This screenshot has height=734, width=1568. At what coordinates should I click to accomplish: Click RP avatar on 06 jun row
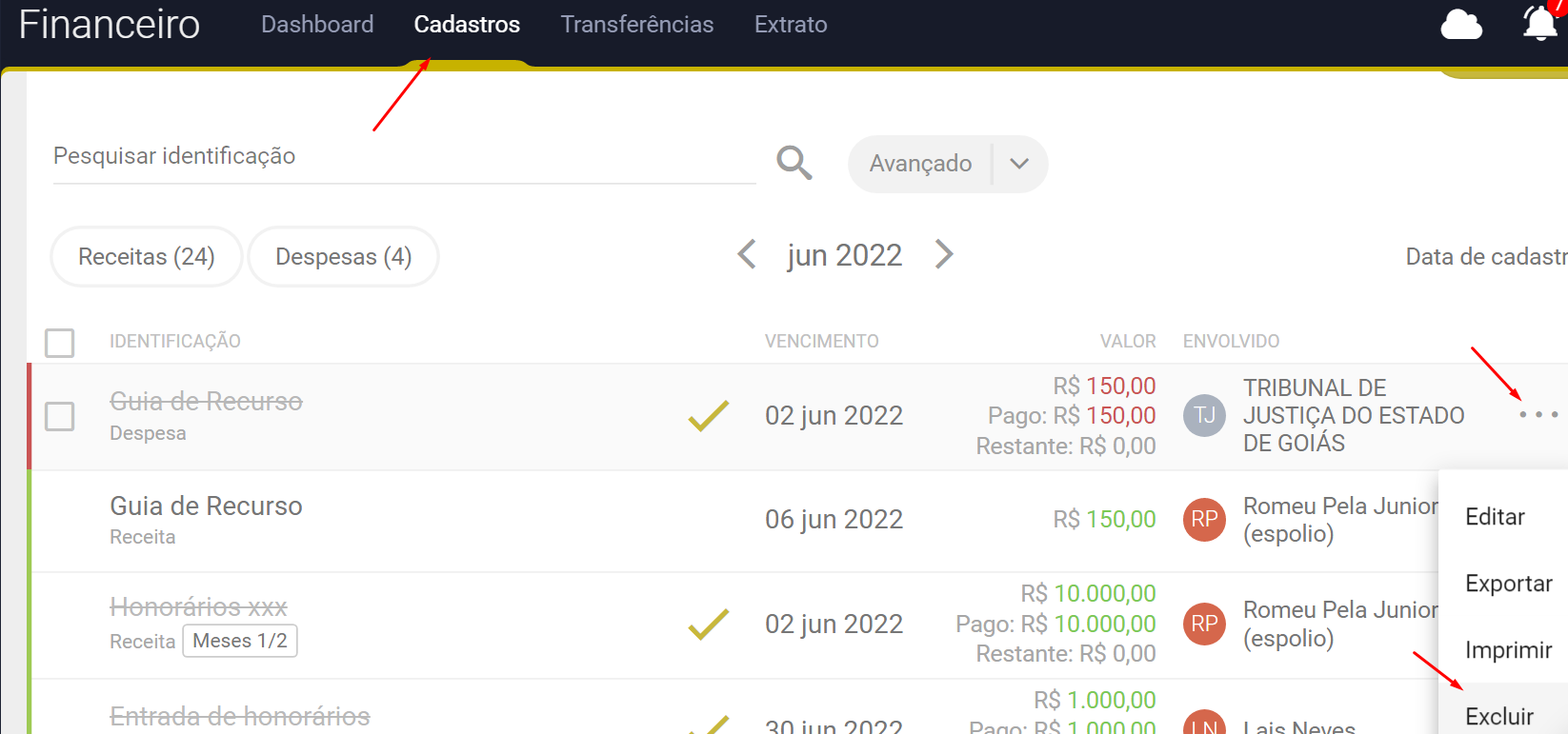(x=1204, y=520)
